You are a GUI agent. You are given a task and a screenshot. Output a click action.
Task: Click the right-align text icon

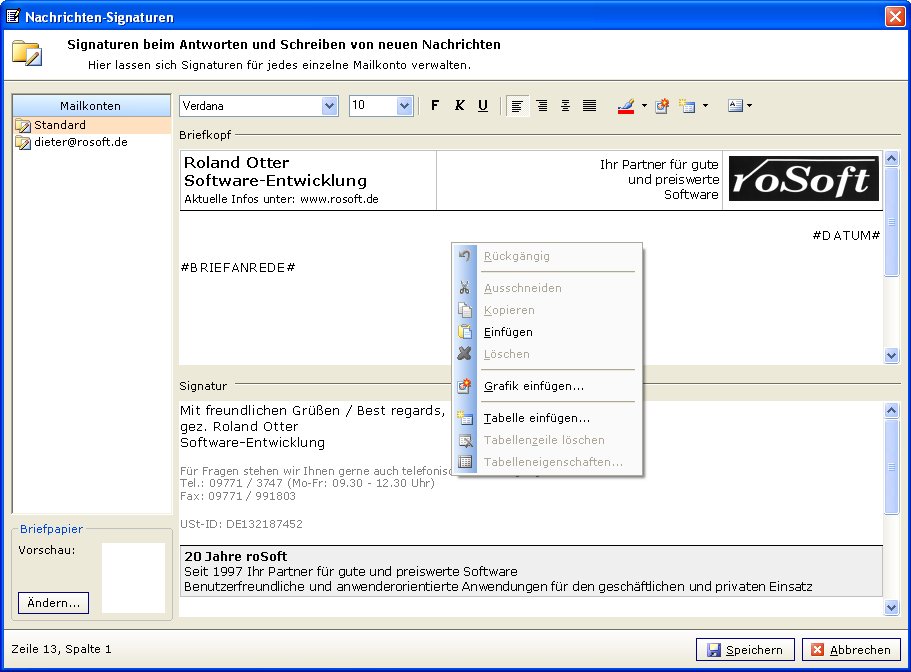[541, 106]
